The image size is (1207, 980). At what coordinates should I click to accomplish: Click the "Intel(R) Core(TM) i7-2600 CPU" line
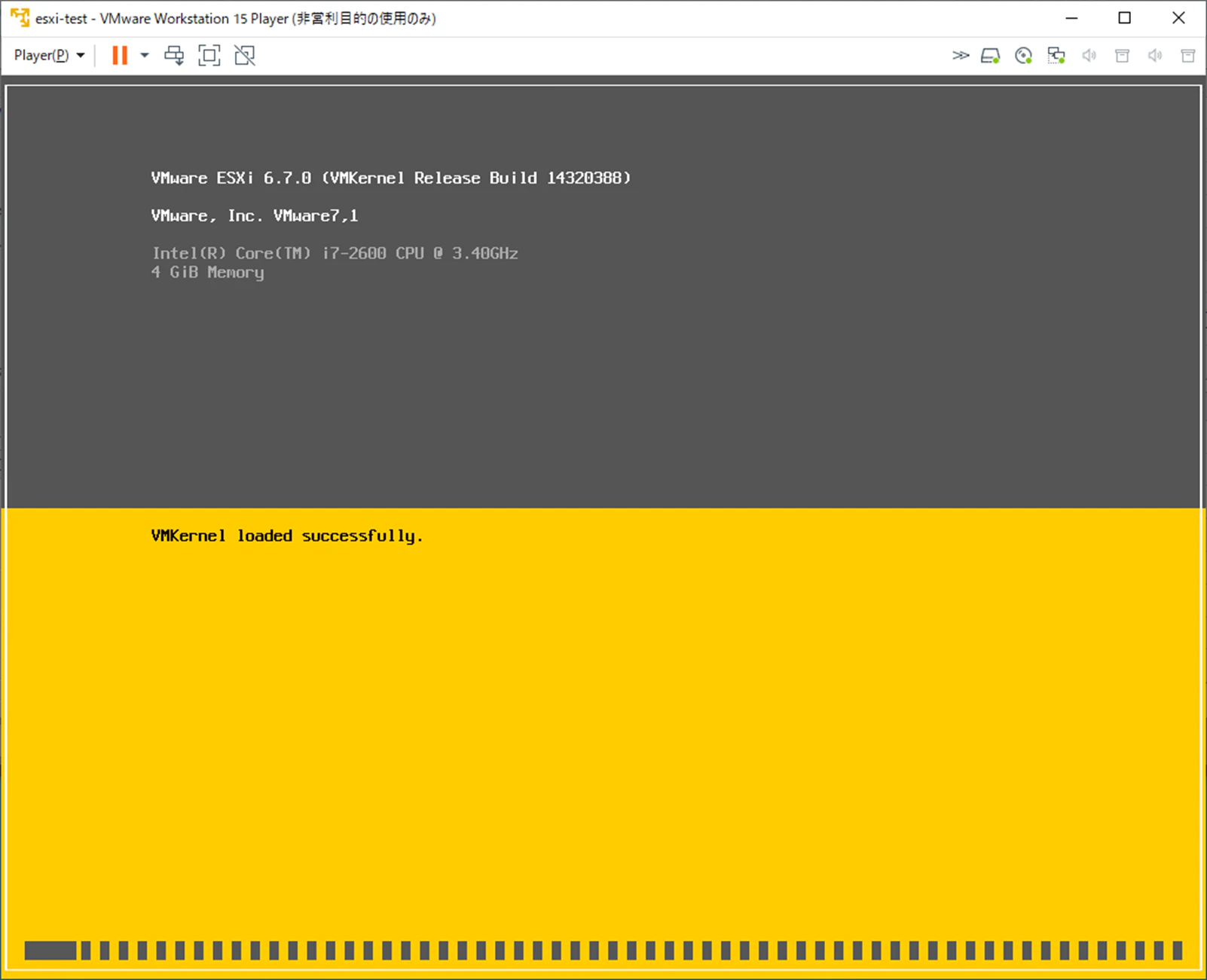(335, 253)
